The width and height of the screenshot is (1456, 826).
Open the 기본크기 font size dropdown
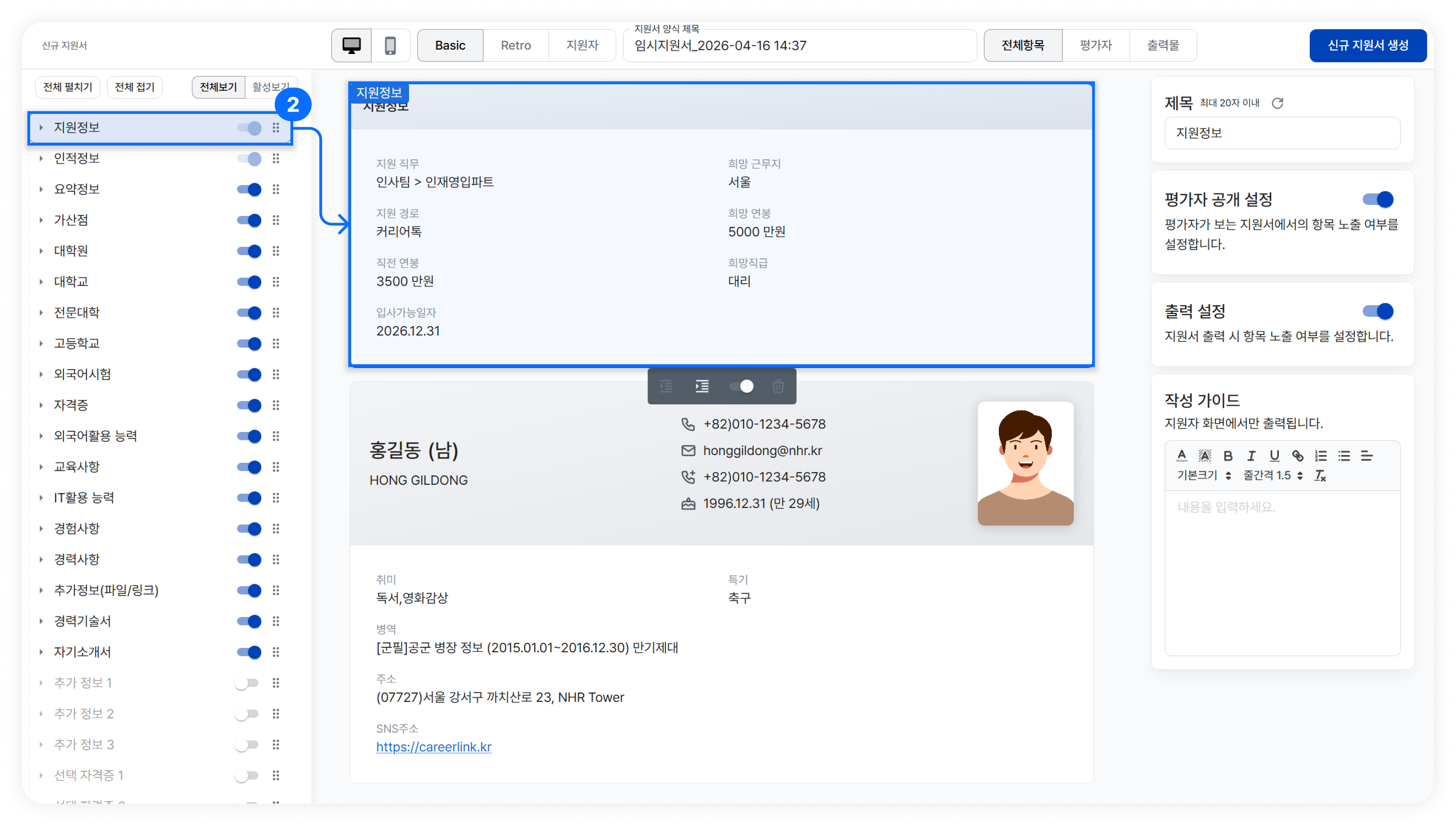[1204, 475]
